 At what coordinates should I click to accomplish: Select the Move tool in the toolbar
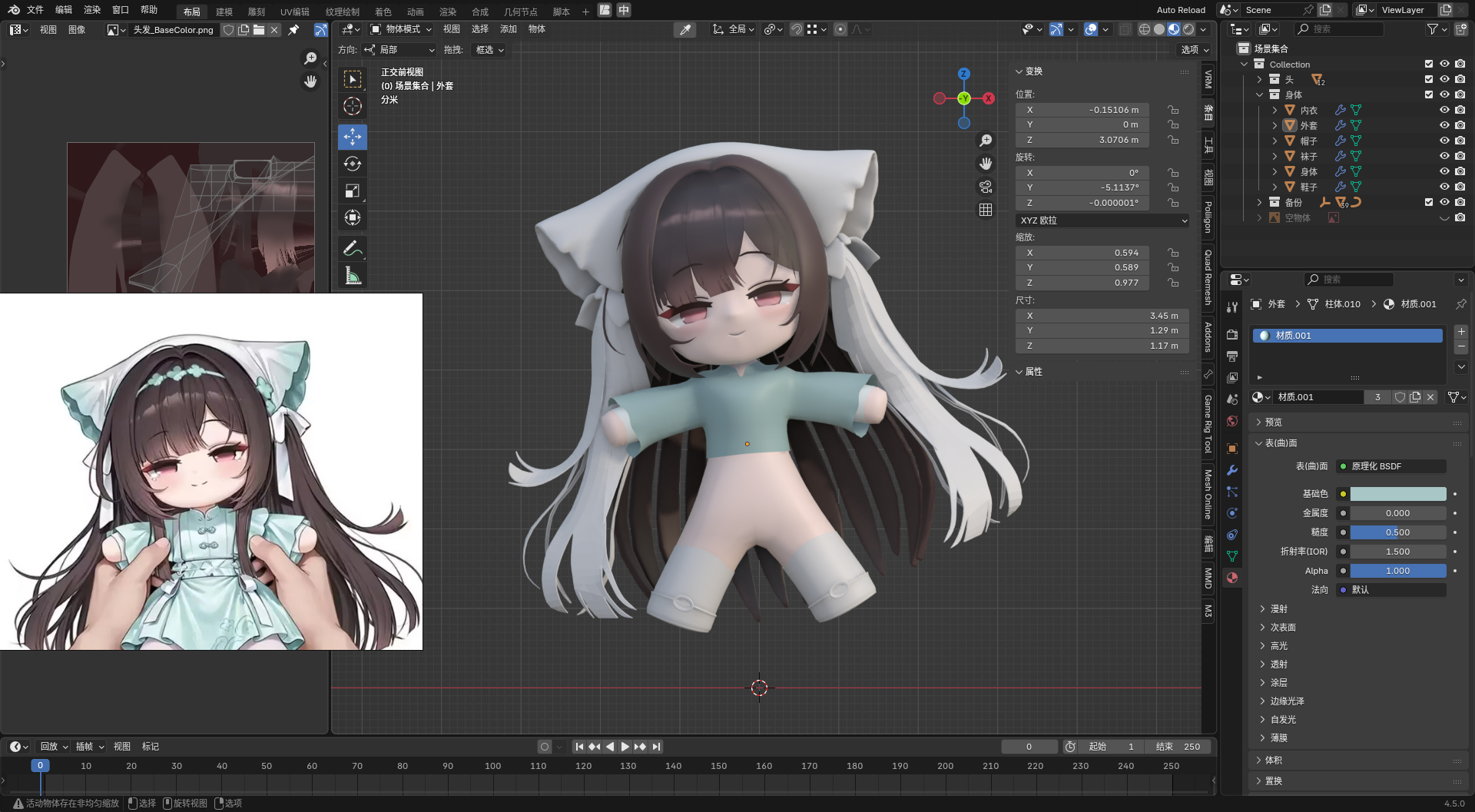point(353,137)
